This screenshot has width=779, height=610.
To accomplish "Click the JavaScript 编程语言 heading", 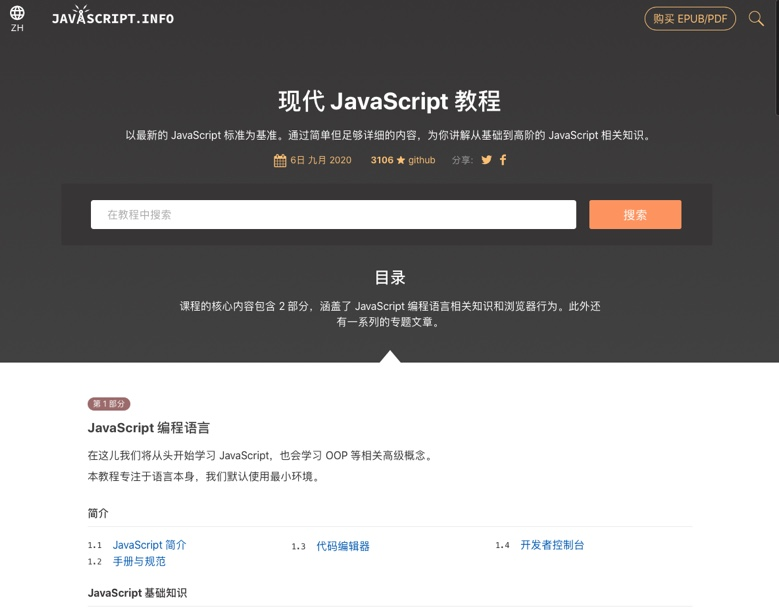I will pyautogui.click(x=149, y=428).
